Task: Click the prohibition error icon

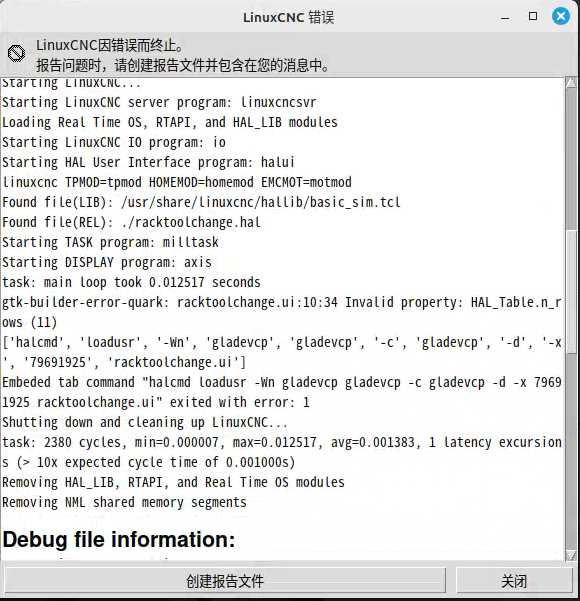Action: 16,53
